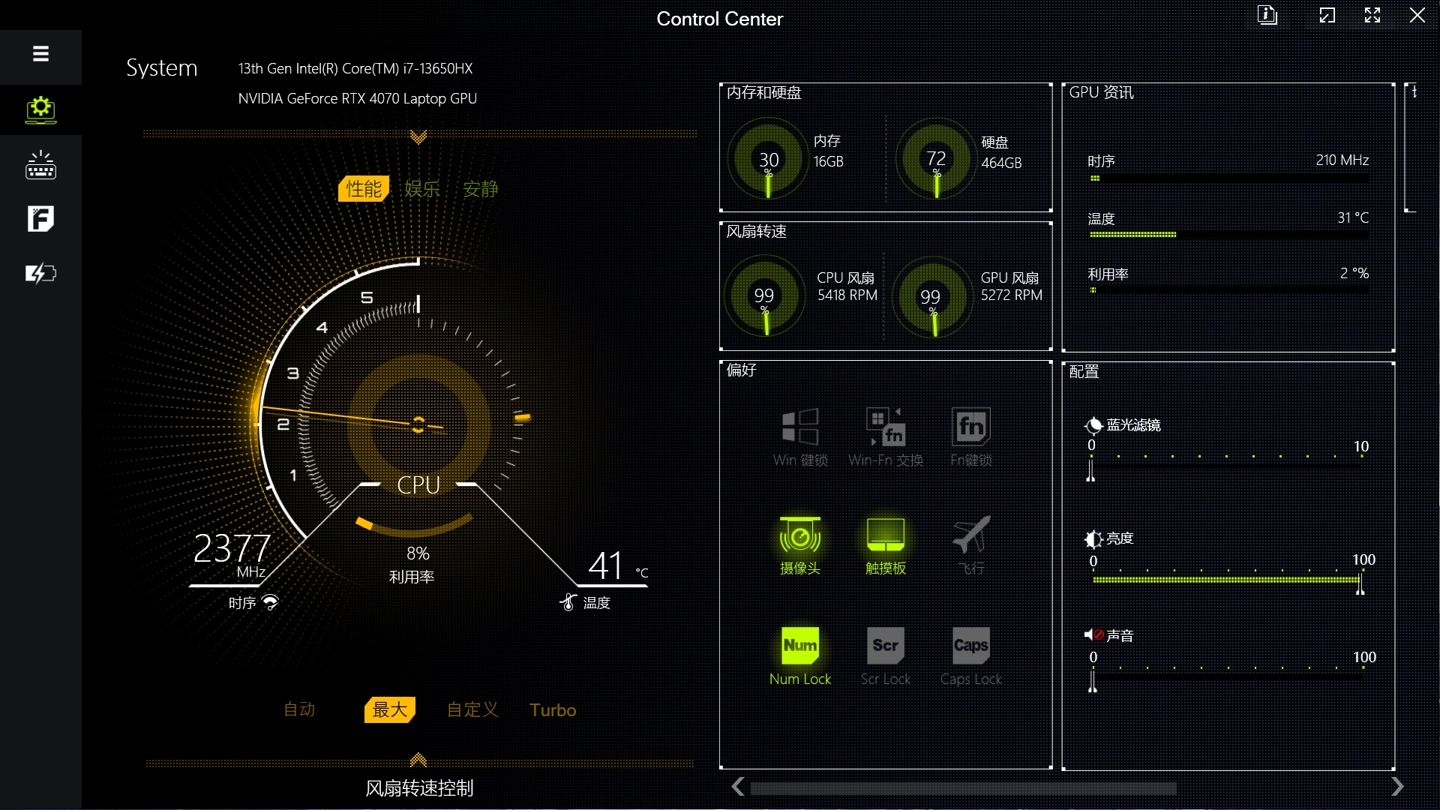Open the battery power sidebar icon
This screenshot has width=1440, height=810.
click(40, 273)
